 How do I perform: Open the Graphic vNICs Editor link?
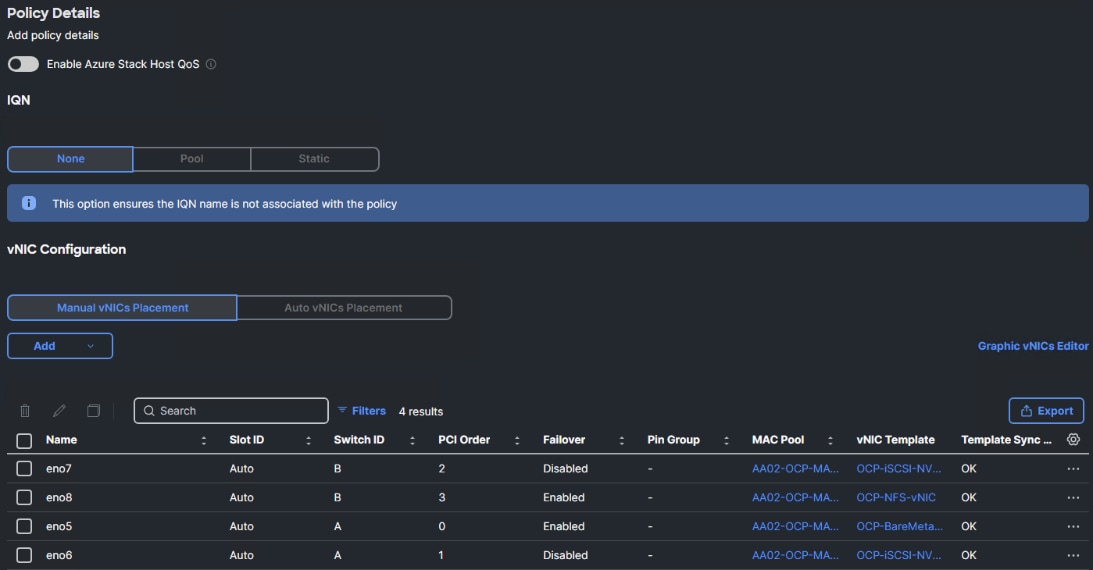click(1033, 346)
